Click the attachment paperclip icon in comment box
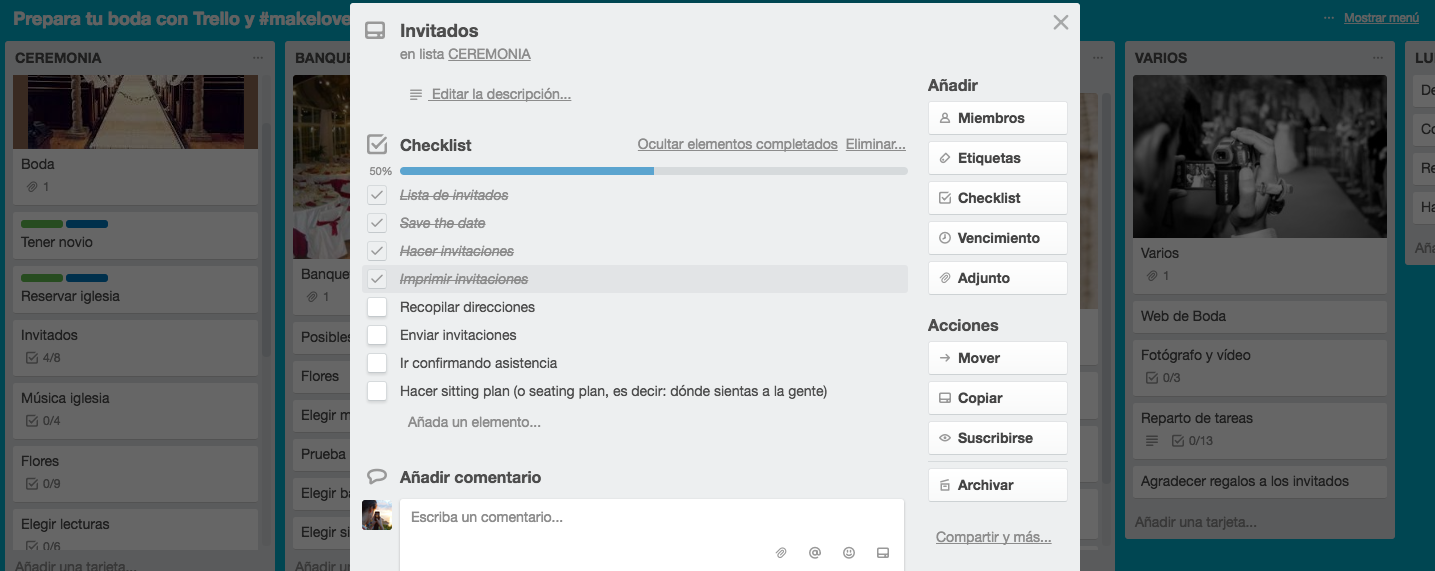 tap(782, 552)
